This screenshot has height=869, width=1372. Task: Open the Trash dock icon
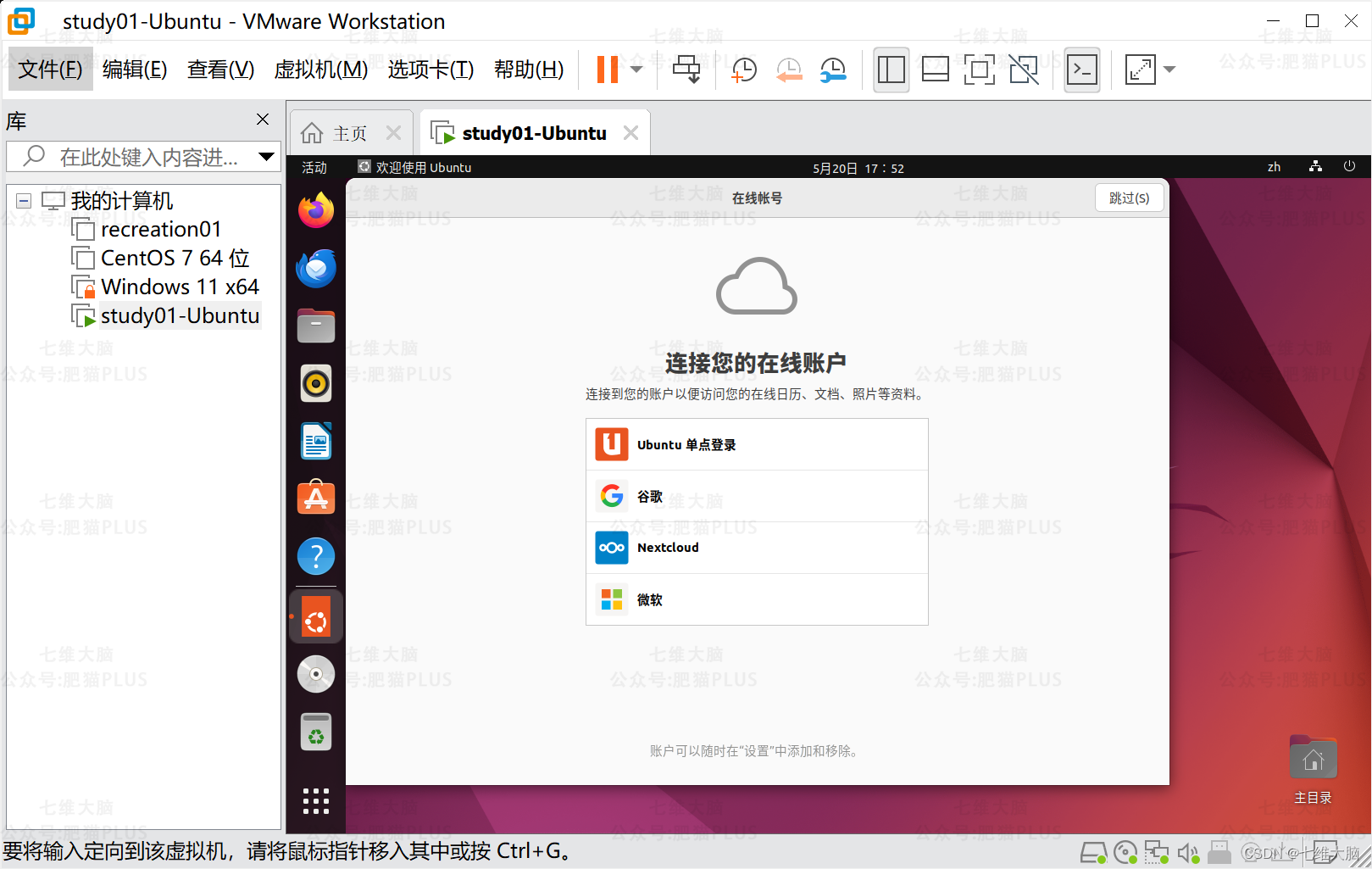click(x=316, y=733)
